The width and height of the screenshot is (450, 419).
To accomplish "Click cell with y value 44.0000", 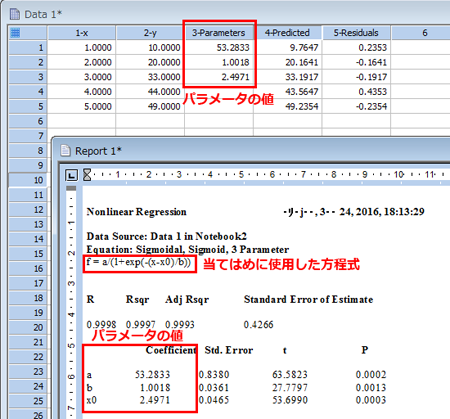I will 150,91.
